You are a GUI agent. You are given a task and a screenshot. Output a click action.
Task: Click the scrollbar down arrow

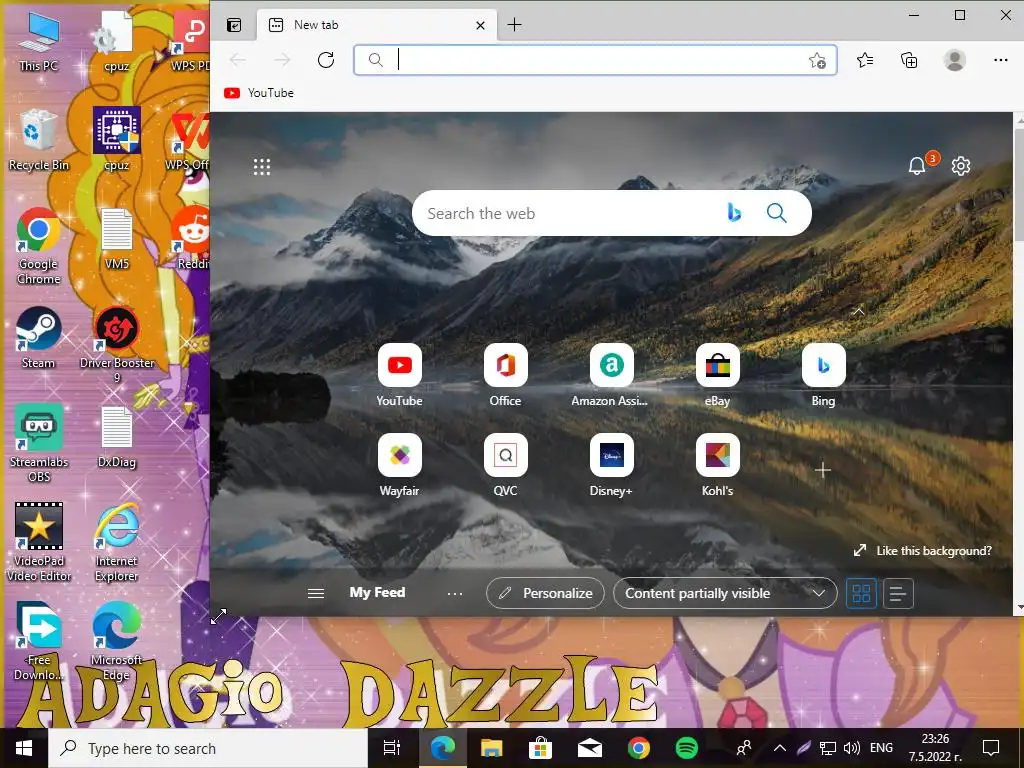pos(1019,608)
